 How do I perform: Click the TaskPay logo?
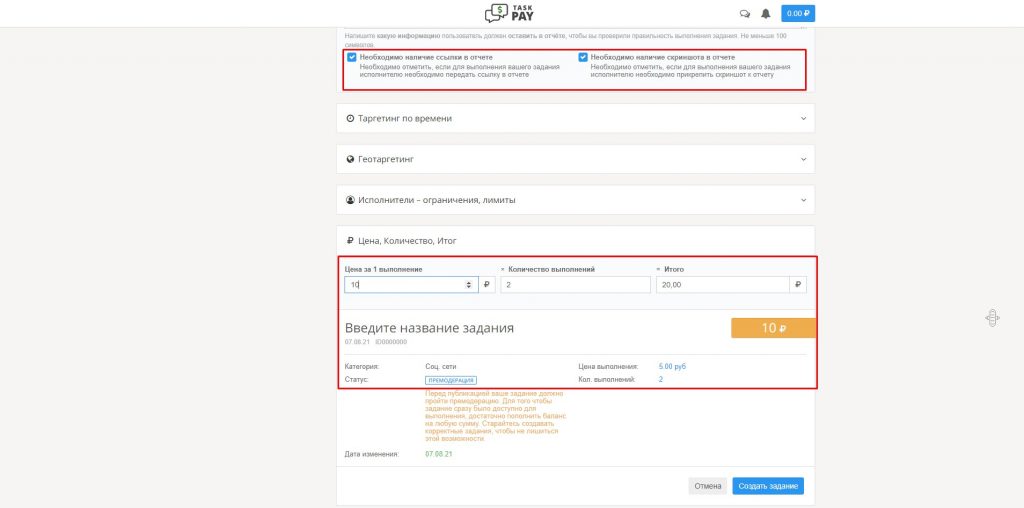(511, 13)
